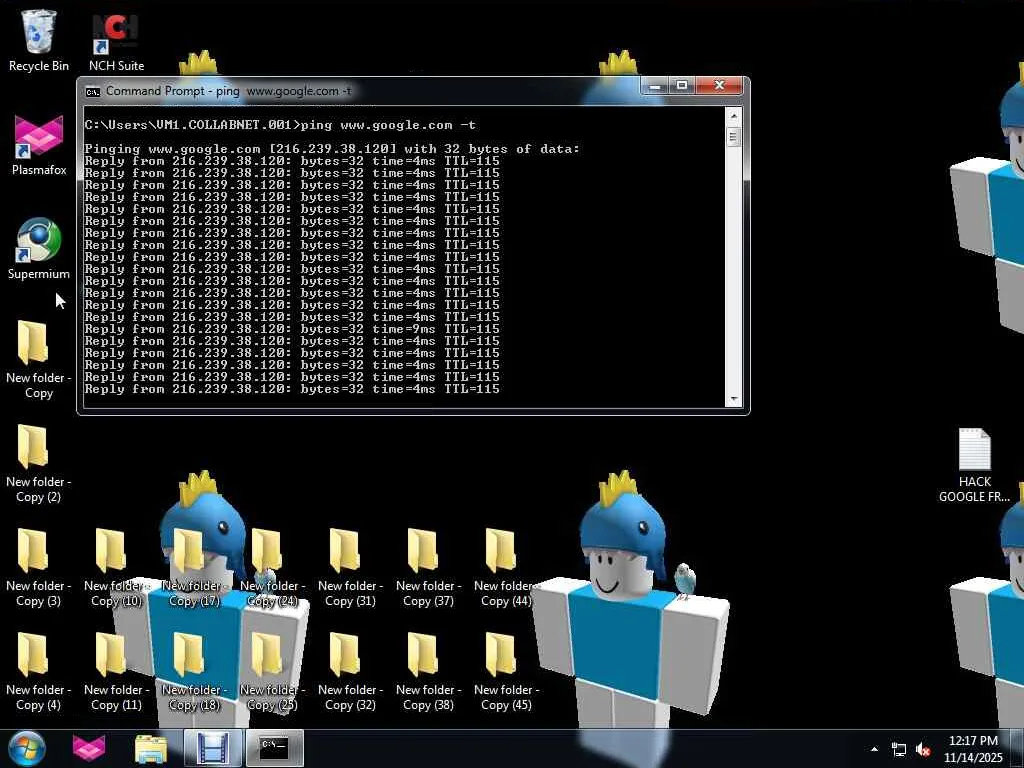This screenshot has height=768, width=1024.
Task: Select the 'New folder - Copy (44)' folder
Action: click(505, 568)
